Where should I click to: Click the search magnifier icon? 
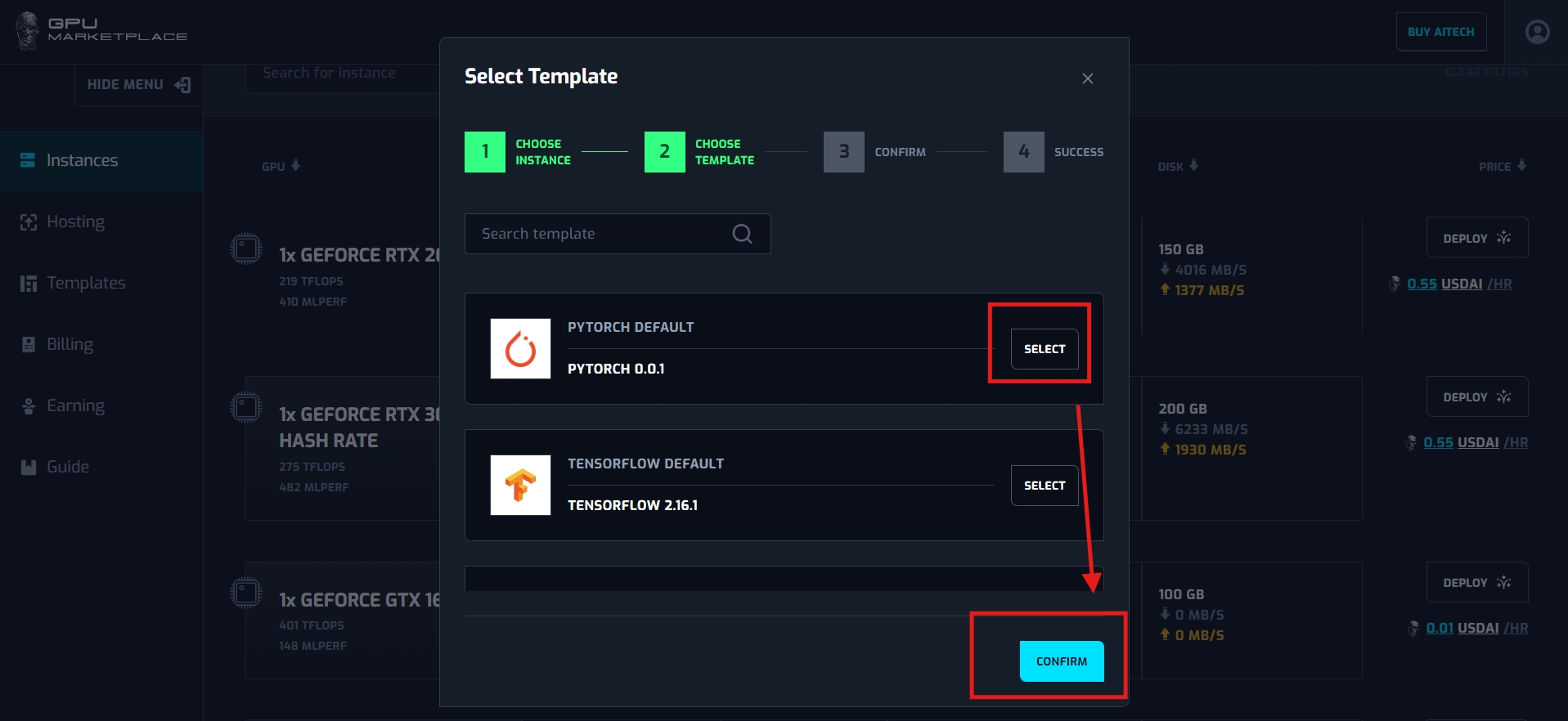742,234
